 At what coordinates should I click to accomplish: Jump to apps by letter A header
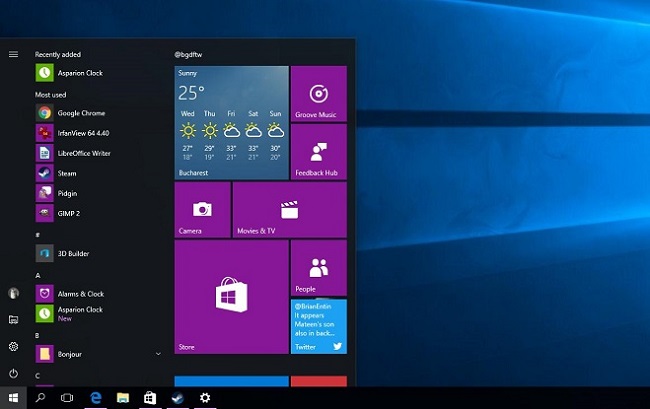[x=38, y=275]
